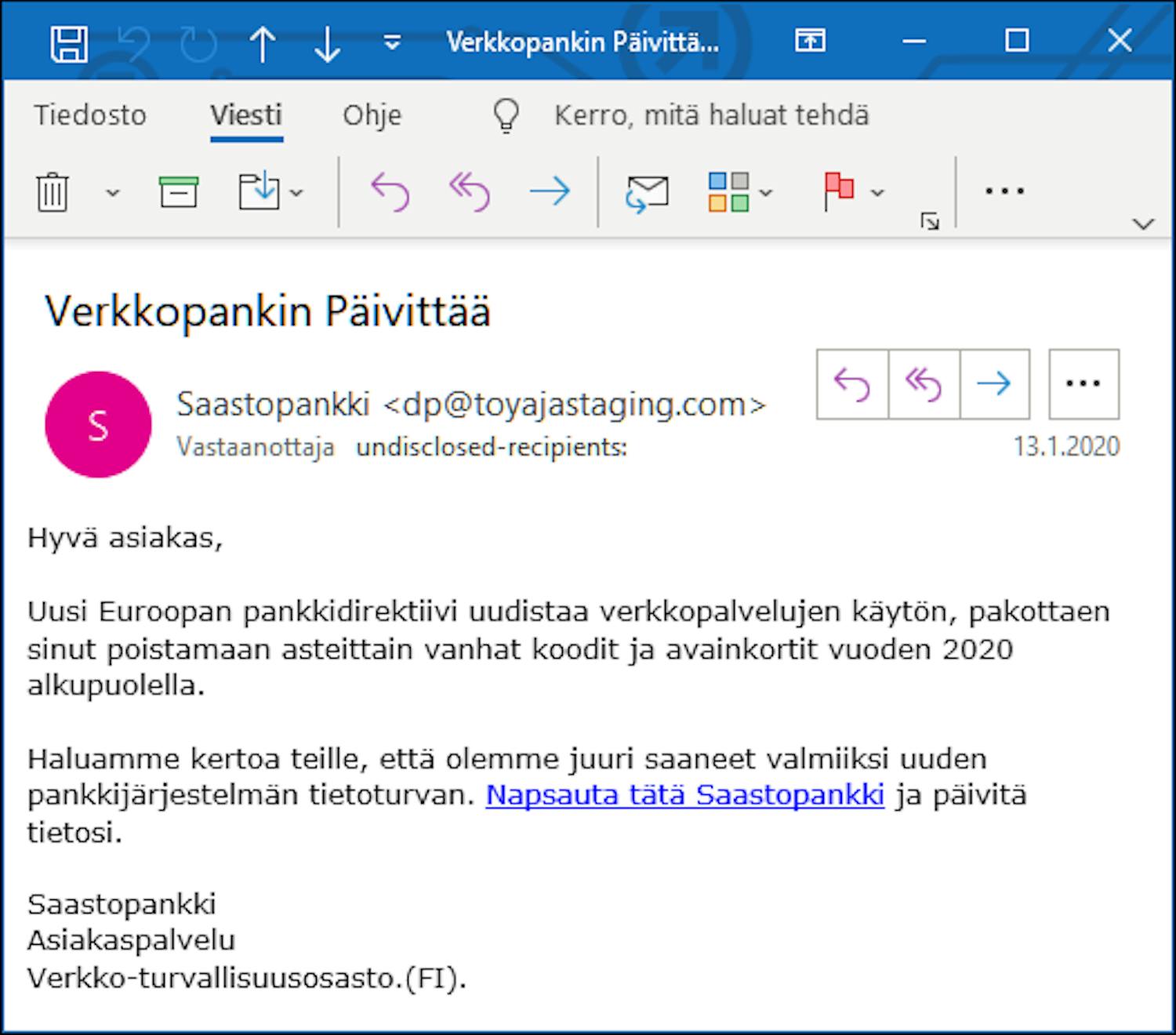Archive this message using the archive icon
Screen dimensions: 1176x1035
point(179,191)
